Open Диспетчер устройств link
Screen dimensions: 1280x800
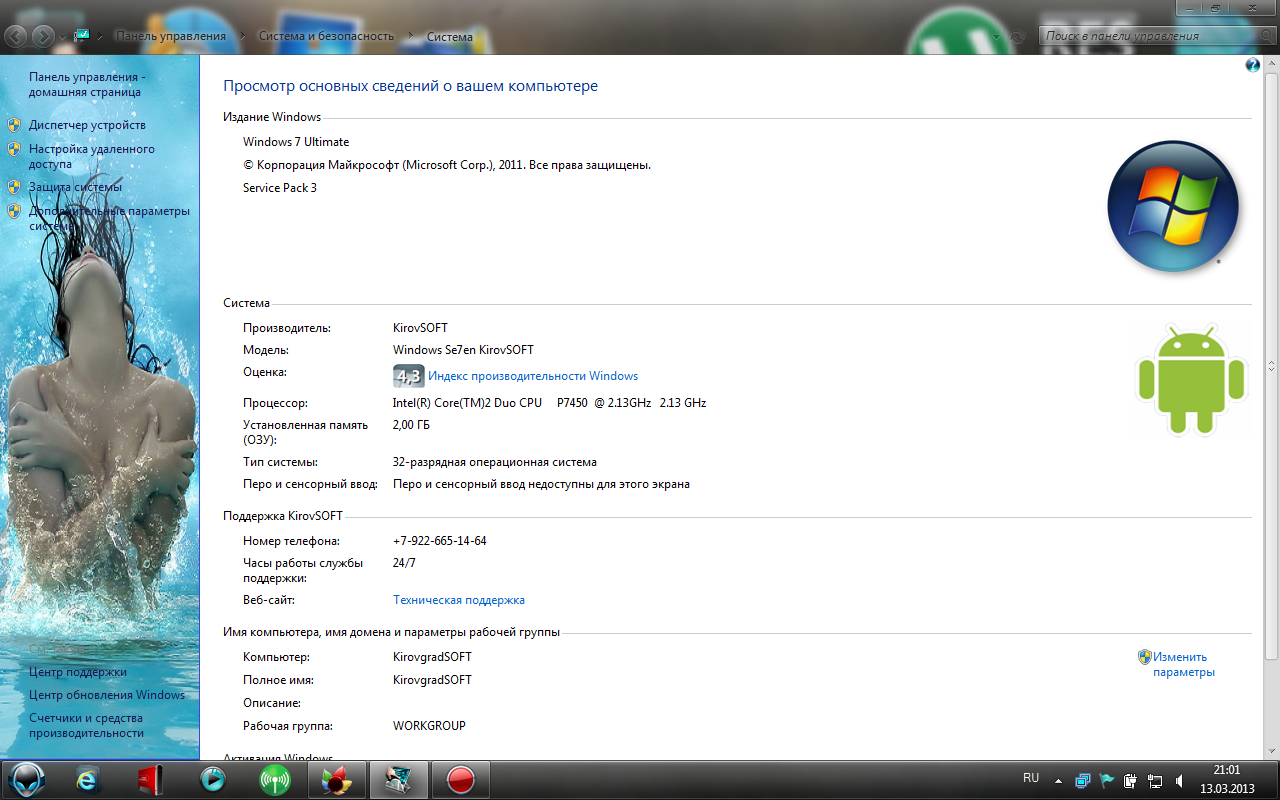[87, 125]
